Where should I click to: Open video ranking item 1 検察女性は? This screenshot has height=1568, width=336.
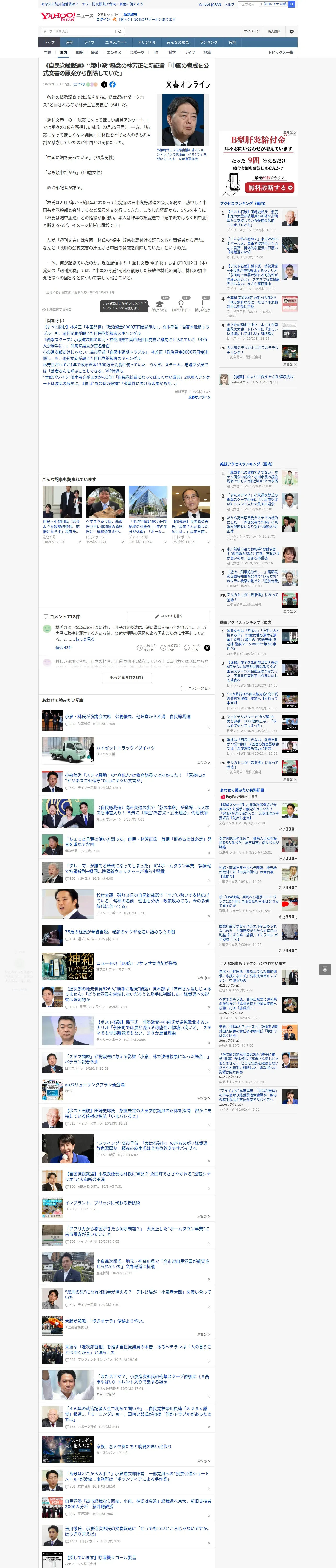253,640
